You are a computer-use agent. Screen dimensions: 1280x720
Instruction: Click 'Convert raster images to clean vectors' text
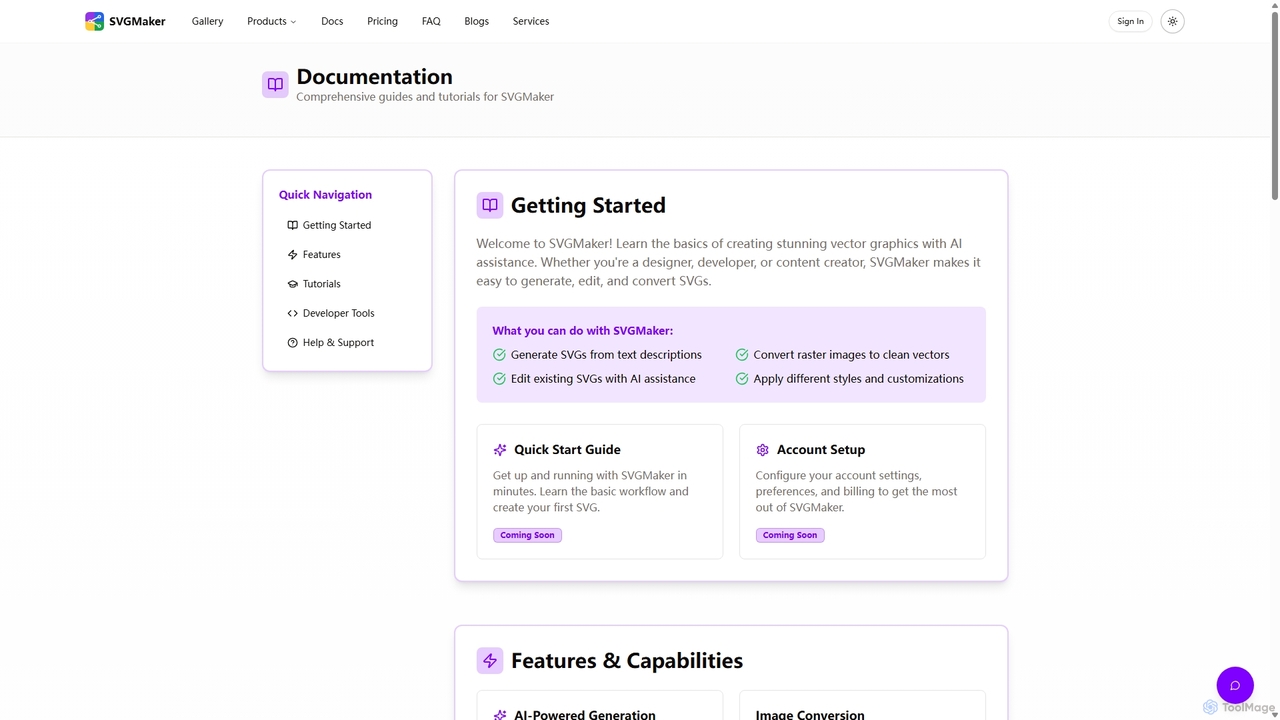point(851,355)
